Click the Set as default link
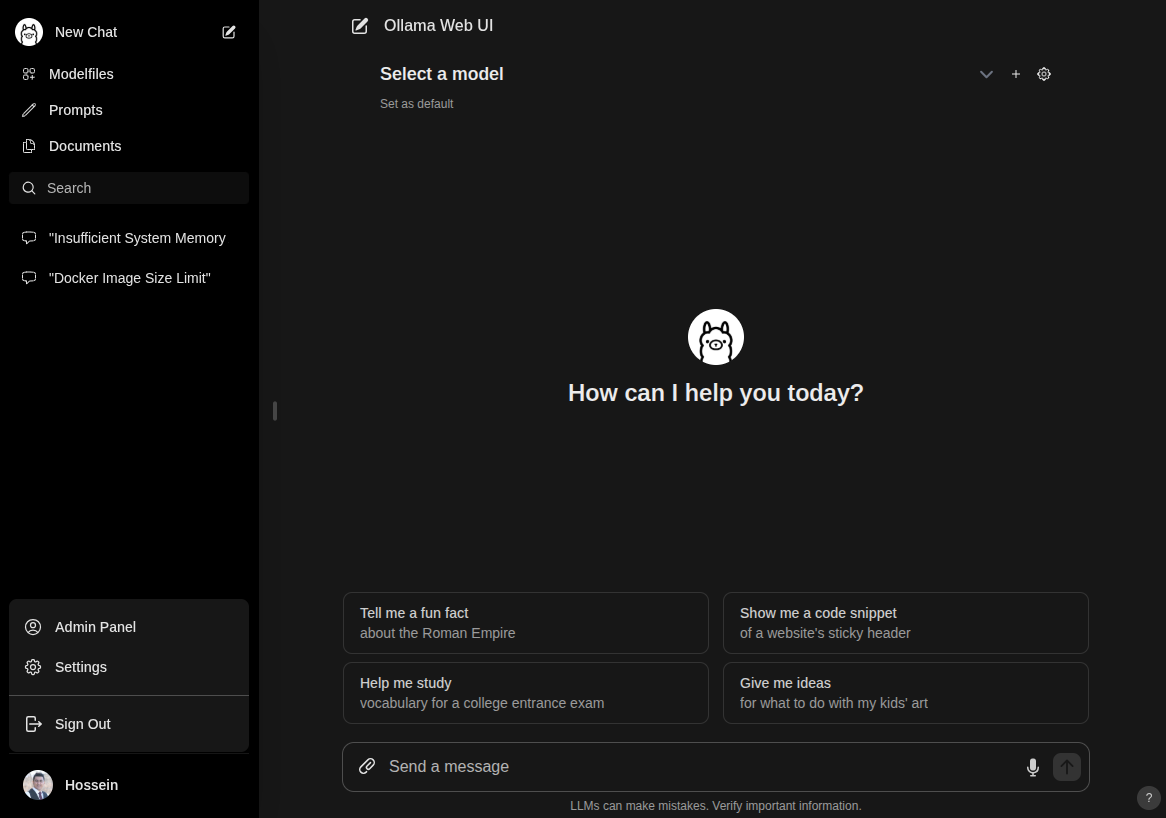The height and width of the screenshot is (818, 1166). (417, 104)
